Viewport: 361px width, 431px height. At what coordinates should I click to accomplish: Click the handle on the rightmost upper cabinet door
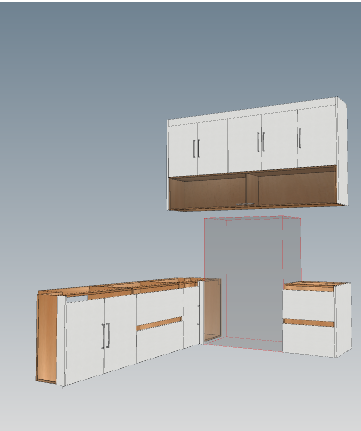[x=300, y=138]
